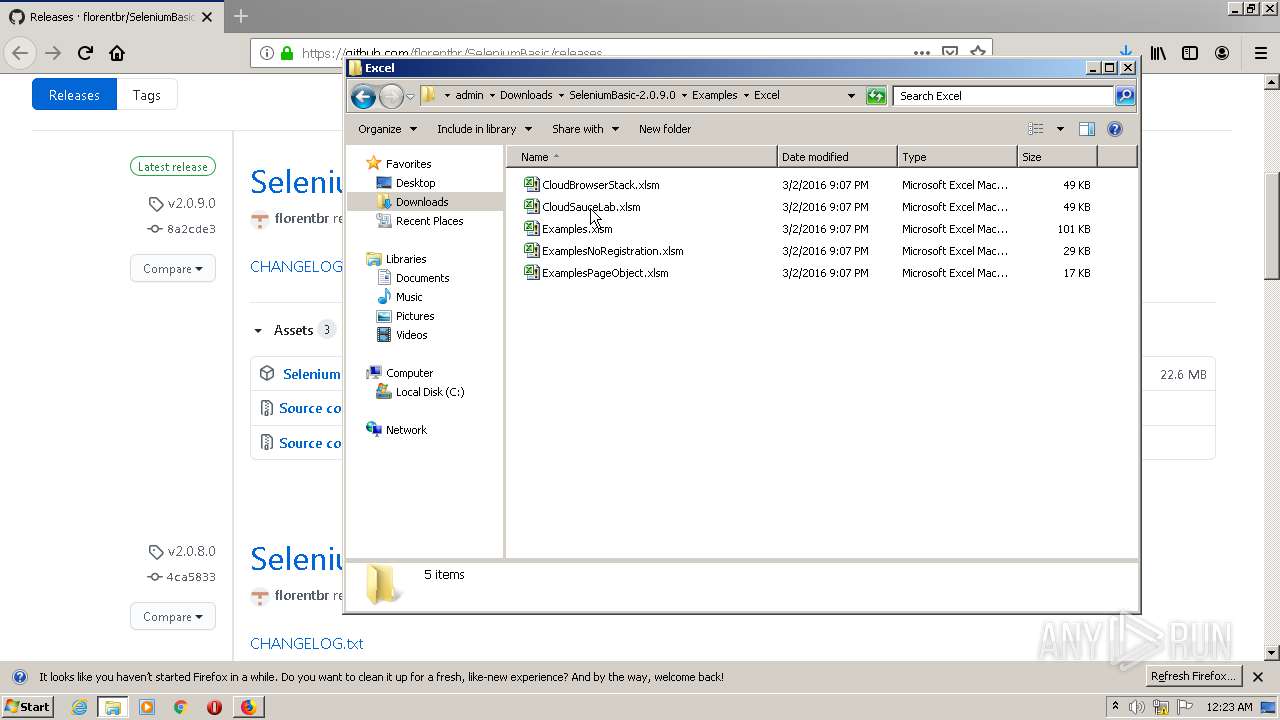Viewport: 1280px width, 720px height.
Task: Click the Search Excel input field
Action: click(x=1003, y=96)
